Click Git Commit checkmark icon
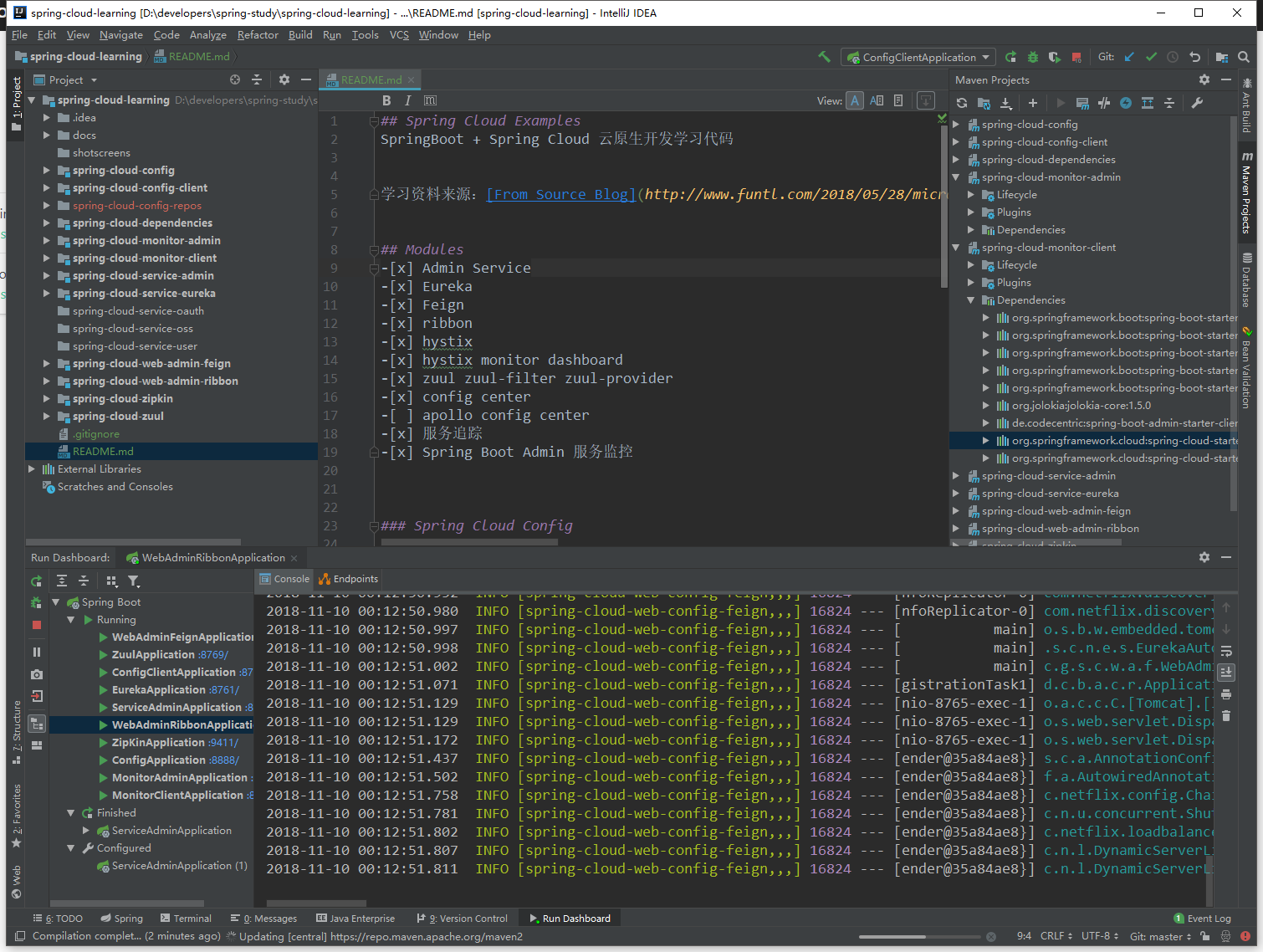Viewport: 1263px width, 952px height. click(1151, 57)
